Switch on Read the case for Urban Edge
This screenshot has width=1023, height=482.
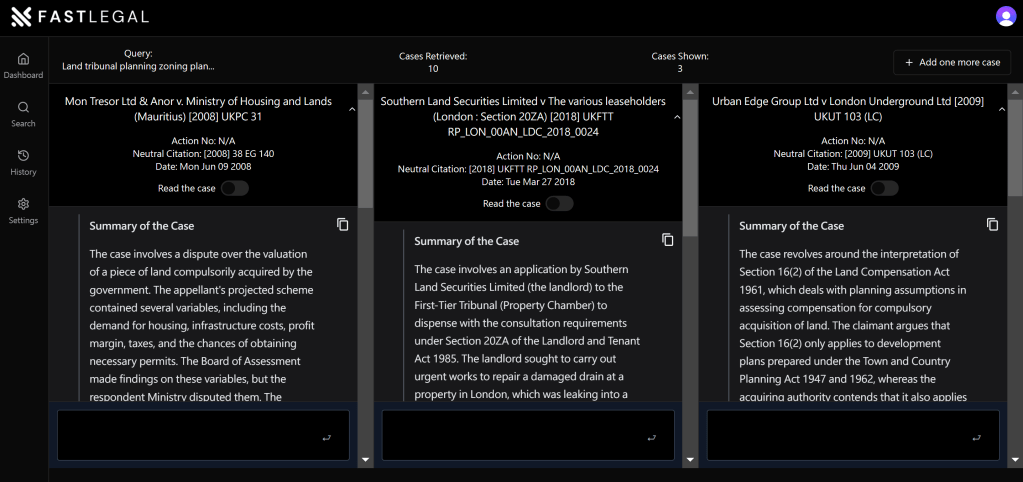[x=884, y=188]
